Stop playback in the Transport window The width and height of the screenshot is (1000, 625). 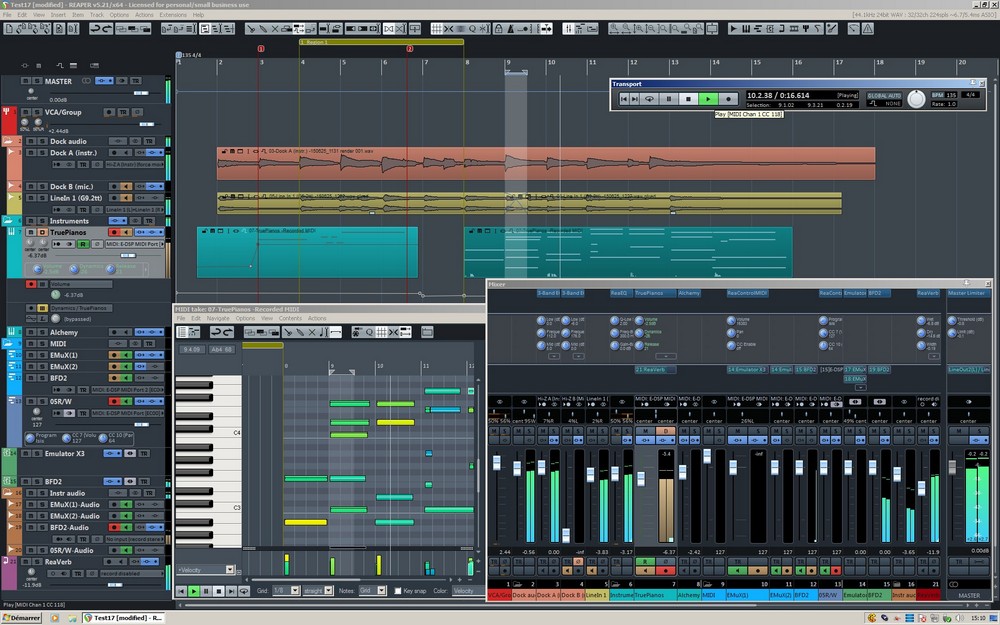click(688, 99)
